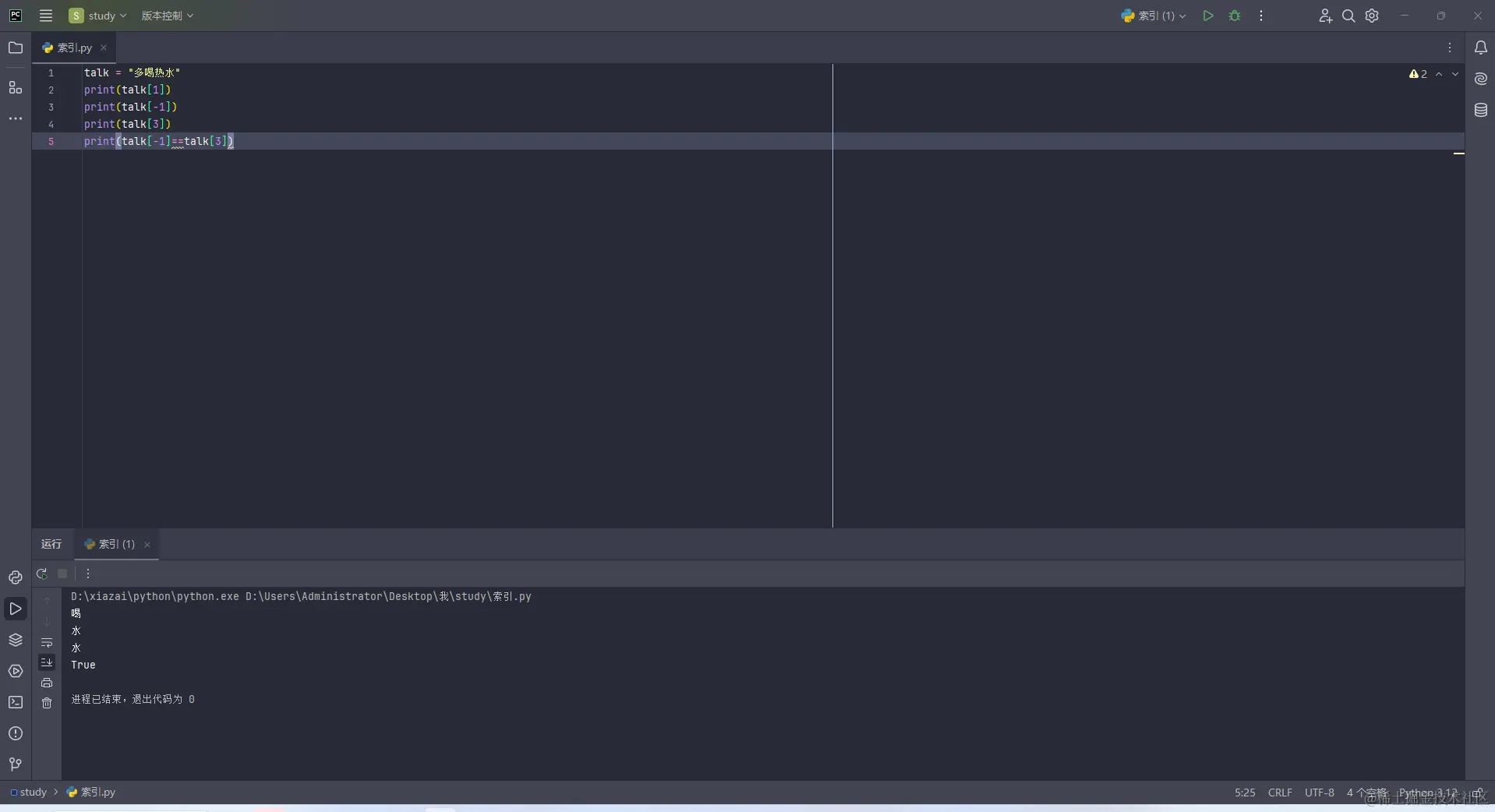Close the 索引.py editor tab
Image resolution: width=1495 pixels, height=812 pixels.
[104, 48]
